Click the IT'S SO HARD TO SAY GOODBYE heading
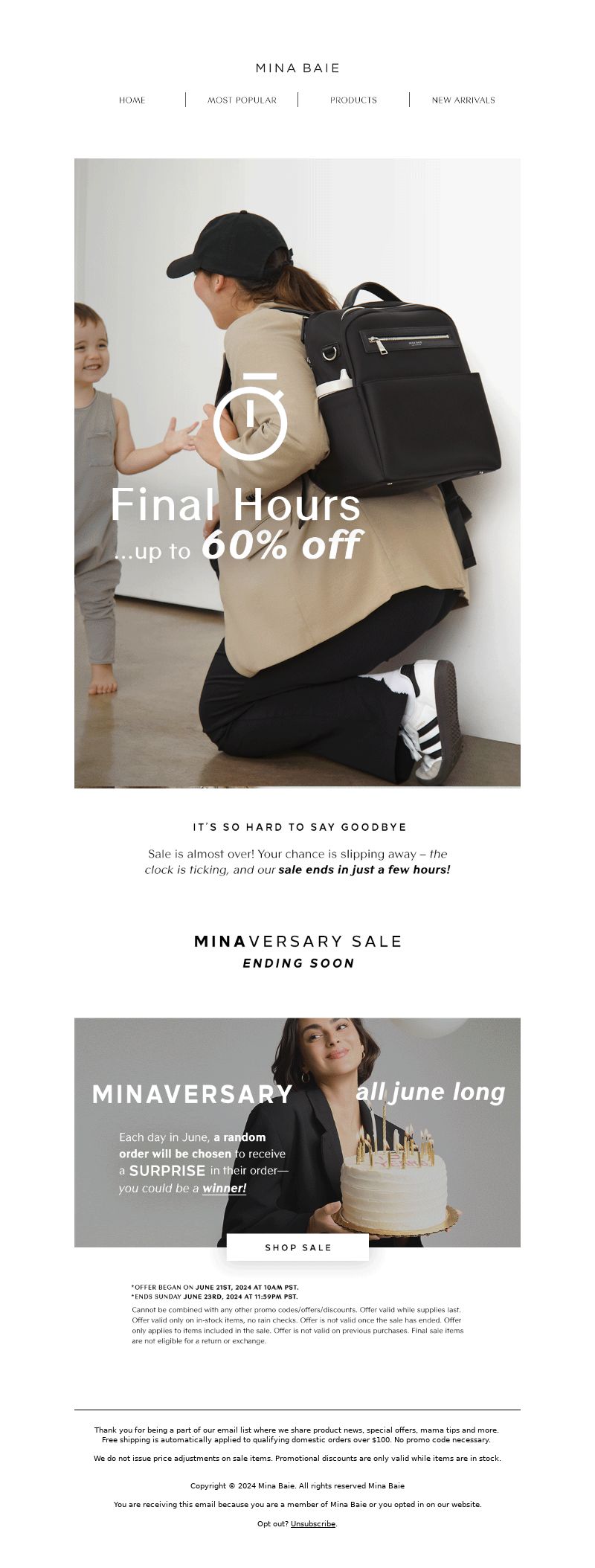The width and height of the screenshot is (595, 1568). (x=299, y=827)
